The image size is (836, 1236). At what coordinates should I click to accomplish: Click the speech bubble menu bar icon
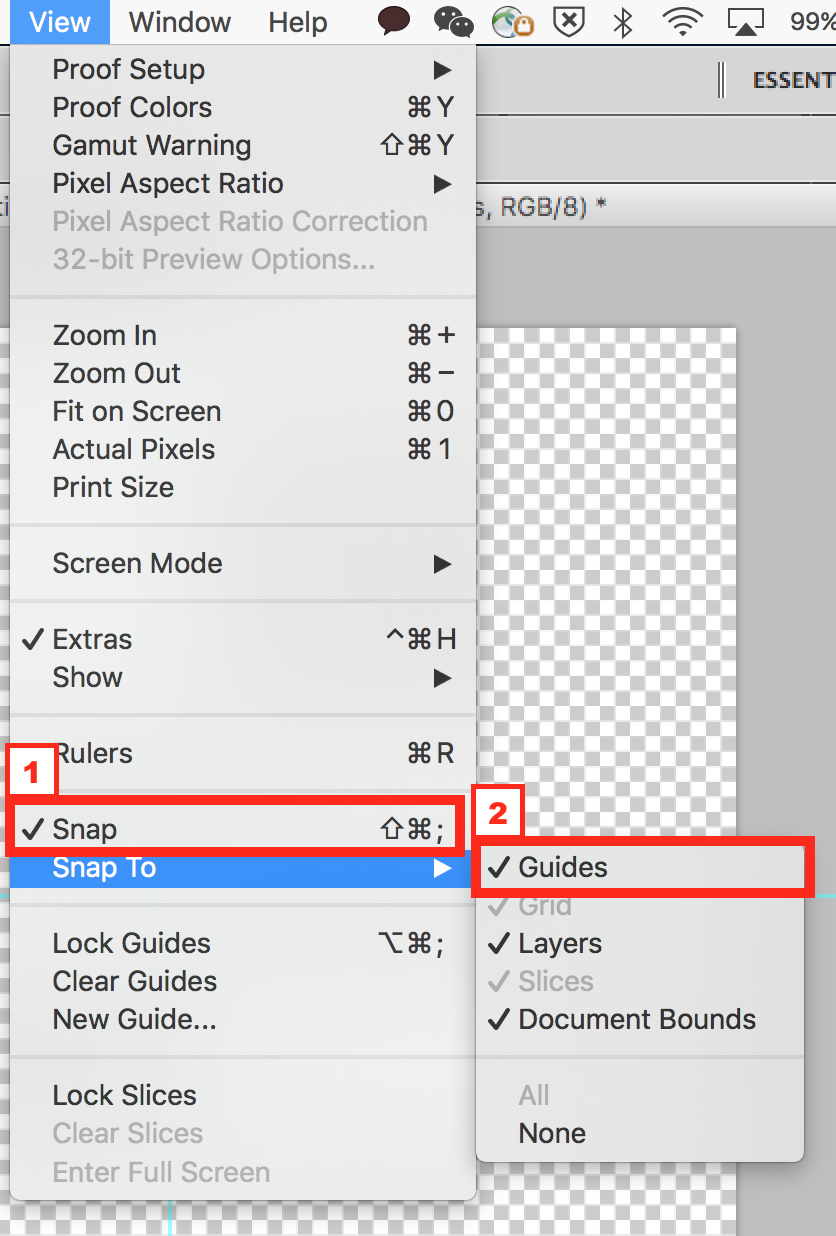[x=394, y=22]
